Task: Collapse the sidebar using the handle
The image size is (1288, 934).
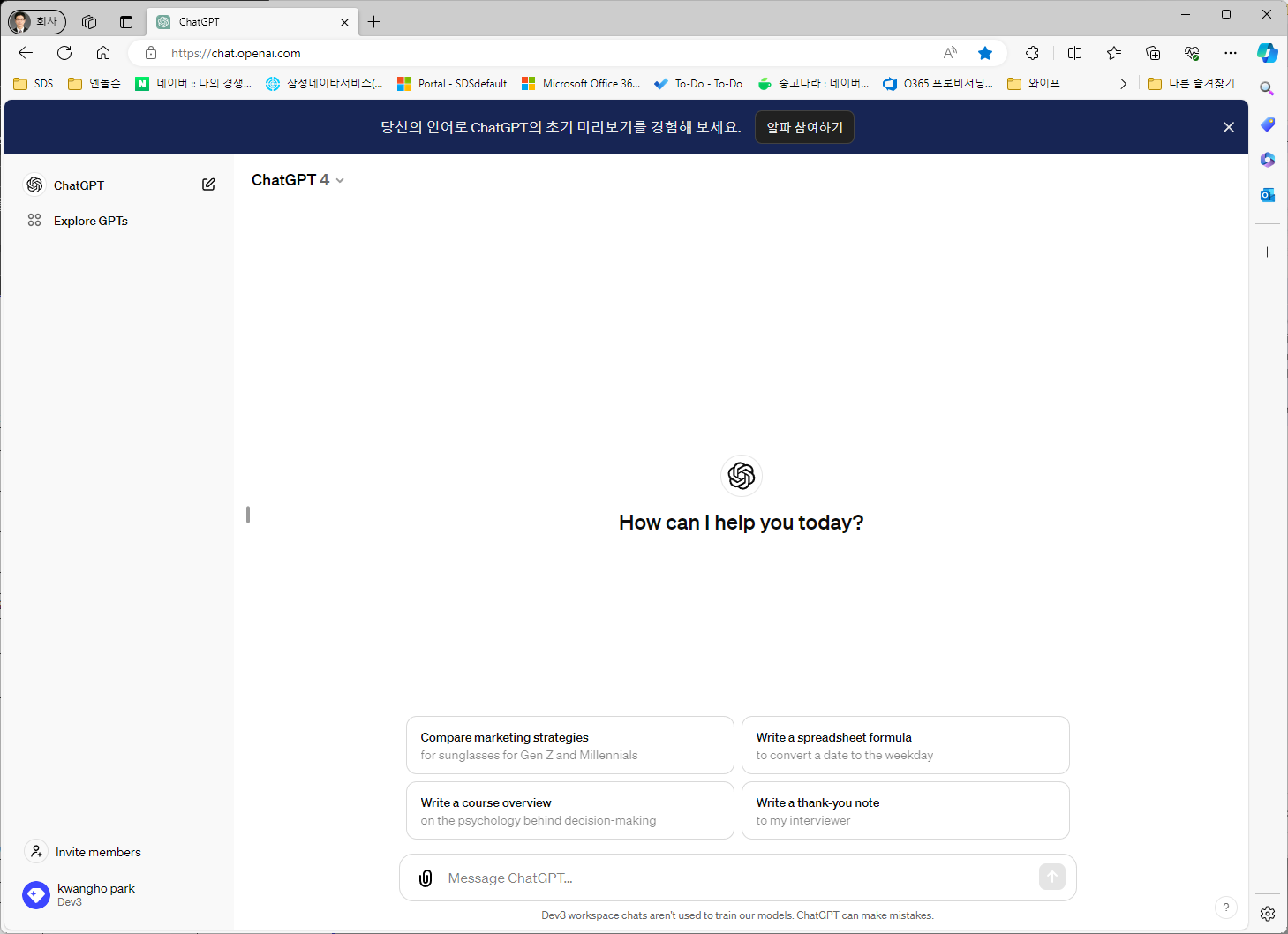Action: (248, 514)
